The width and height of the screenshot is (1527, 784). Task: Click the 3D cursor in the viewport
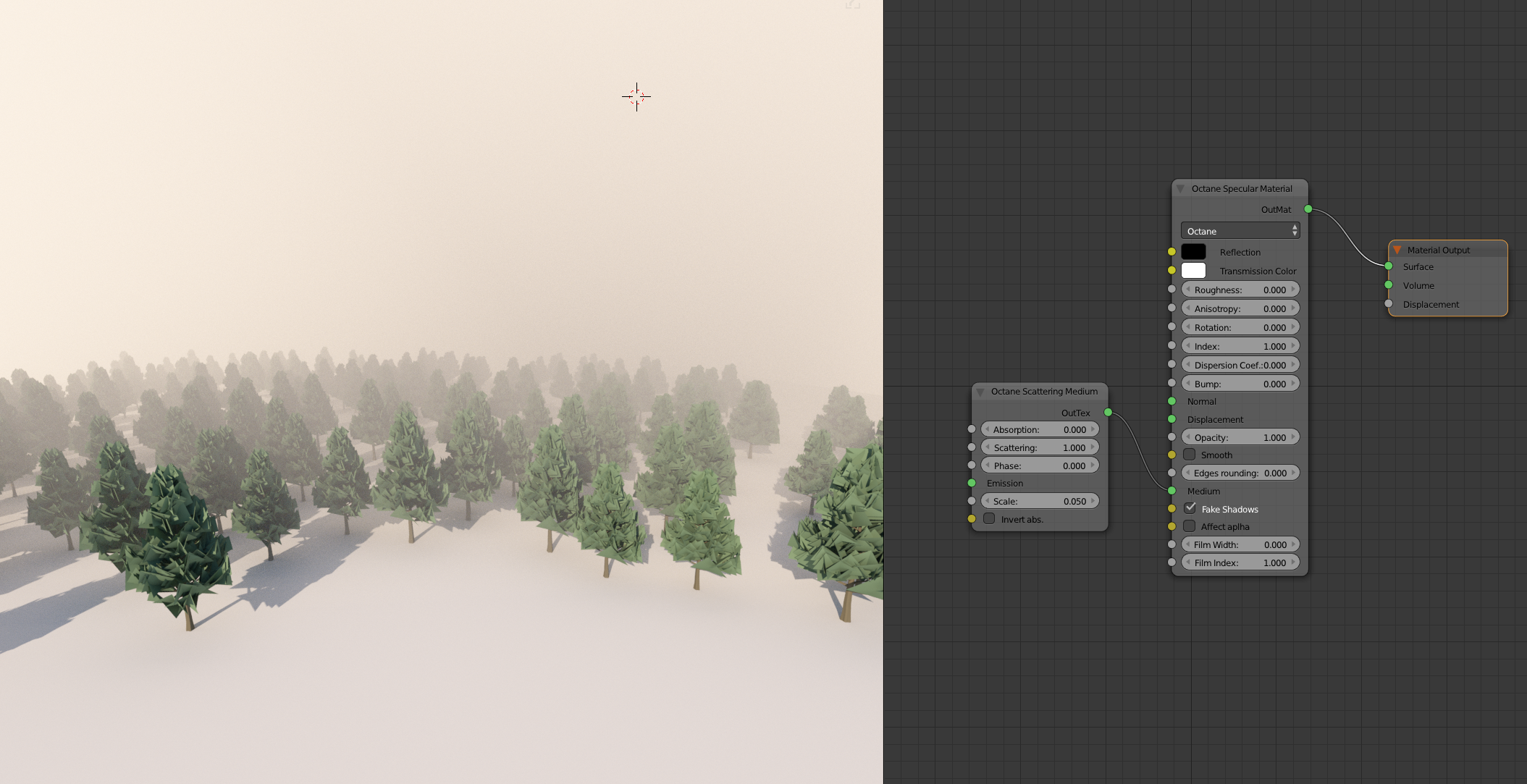[636, 96]
